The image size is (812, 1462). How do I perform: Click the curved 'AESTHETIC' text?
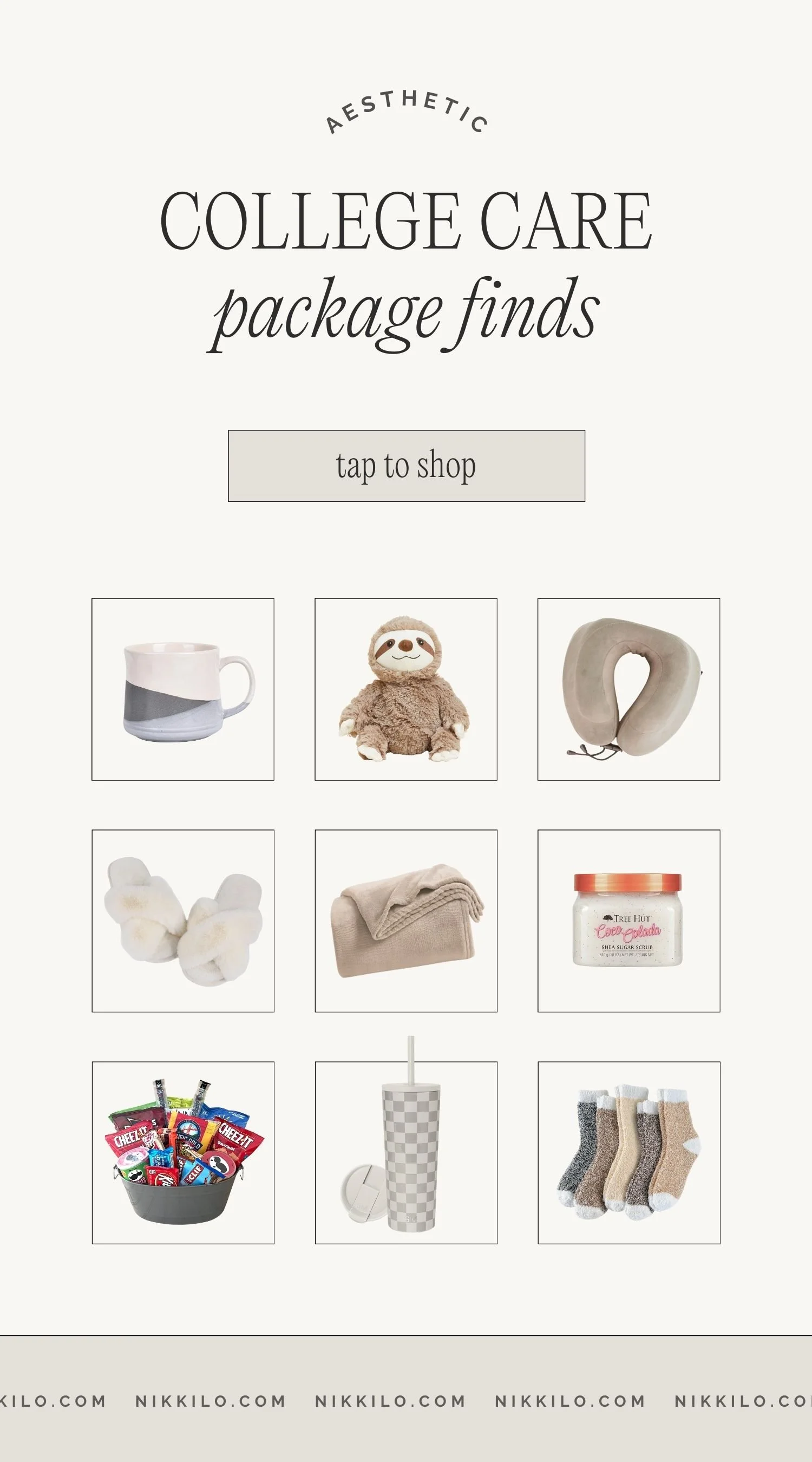pyautogui.click(x=407, y=112)
